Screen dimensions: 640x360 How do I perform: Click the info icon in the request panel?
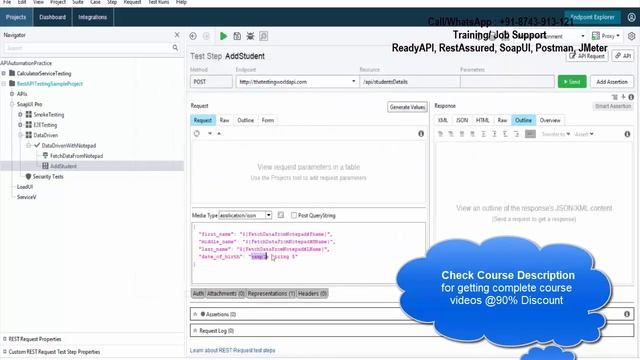(421, 134)
